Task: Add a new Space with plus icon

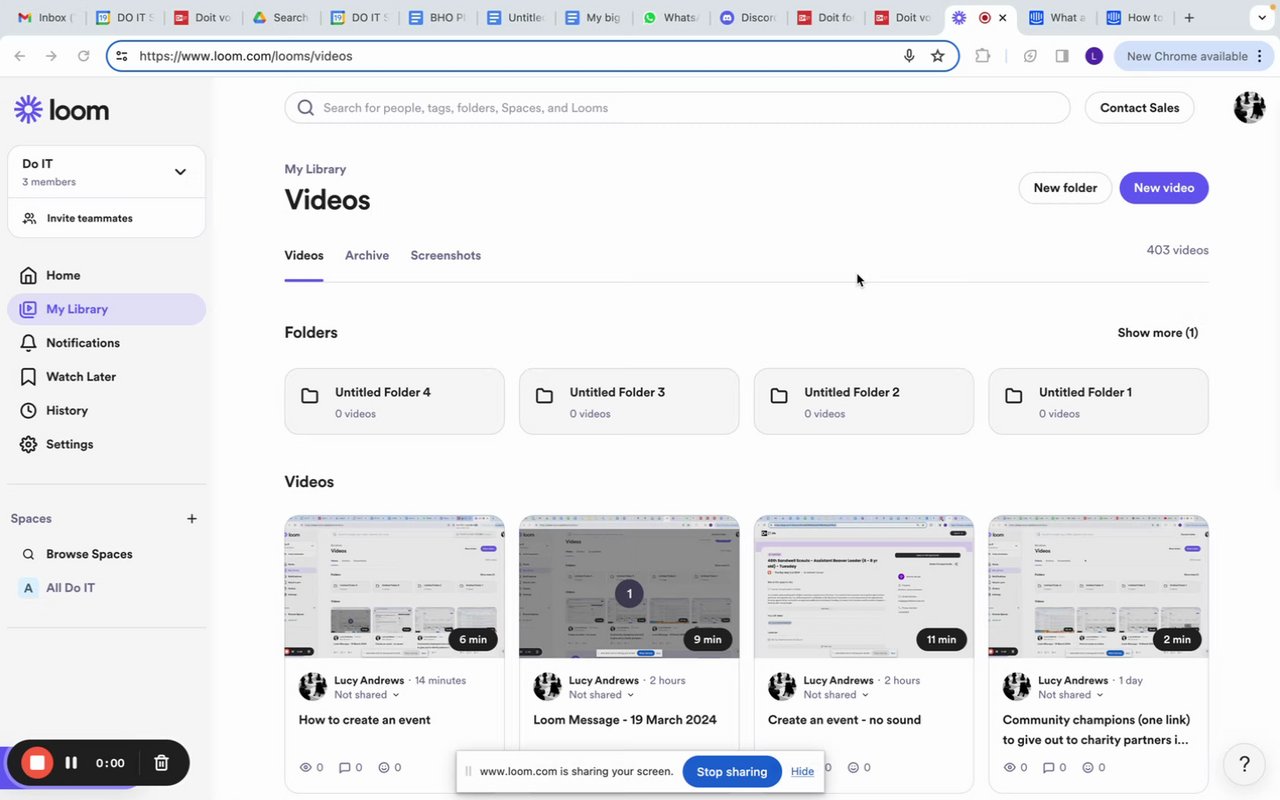Action: point(192,519)
